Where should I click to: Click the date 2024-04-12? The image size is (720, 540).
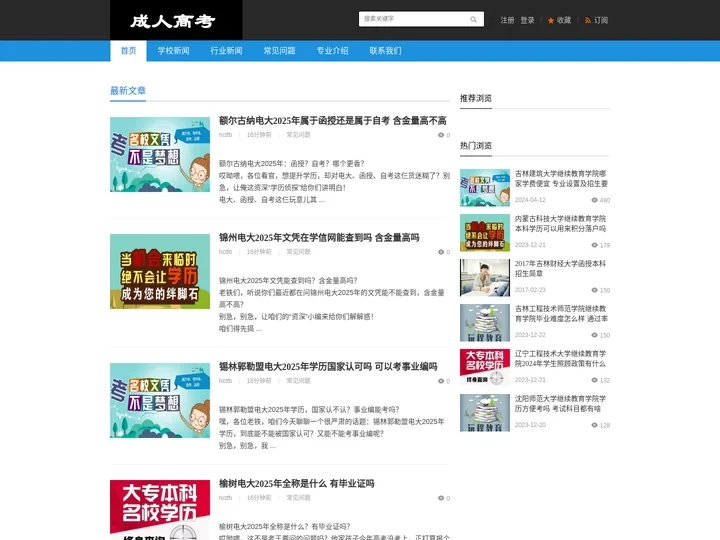[x=530, y=200]
